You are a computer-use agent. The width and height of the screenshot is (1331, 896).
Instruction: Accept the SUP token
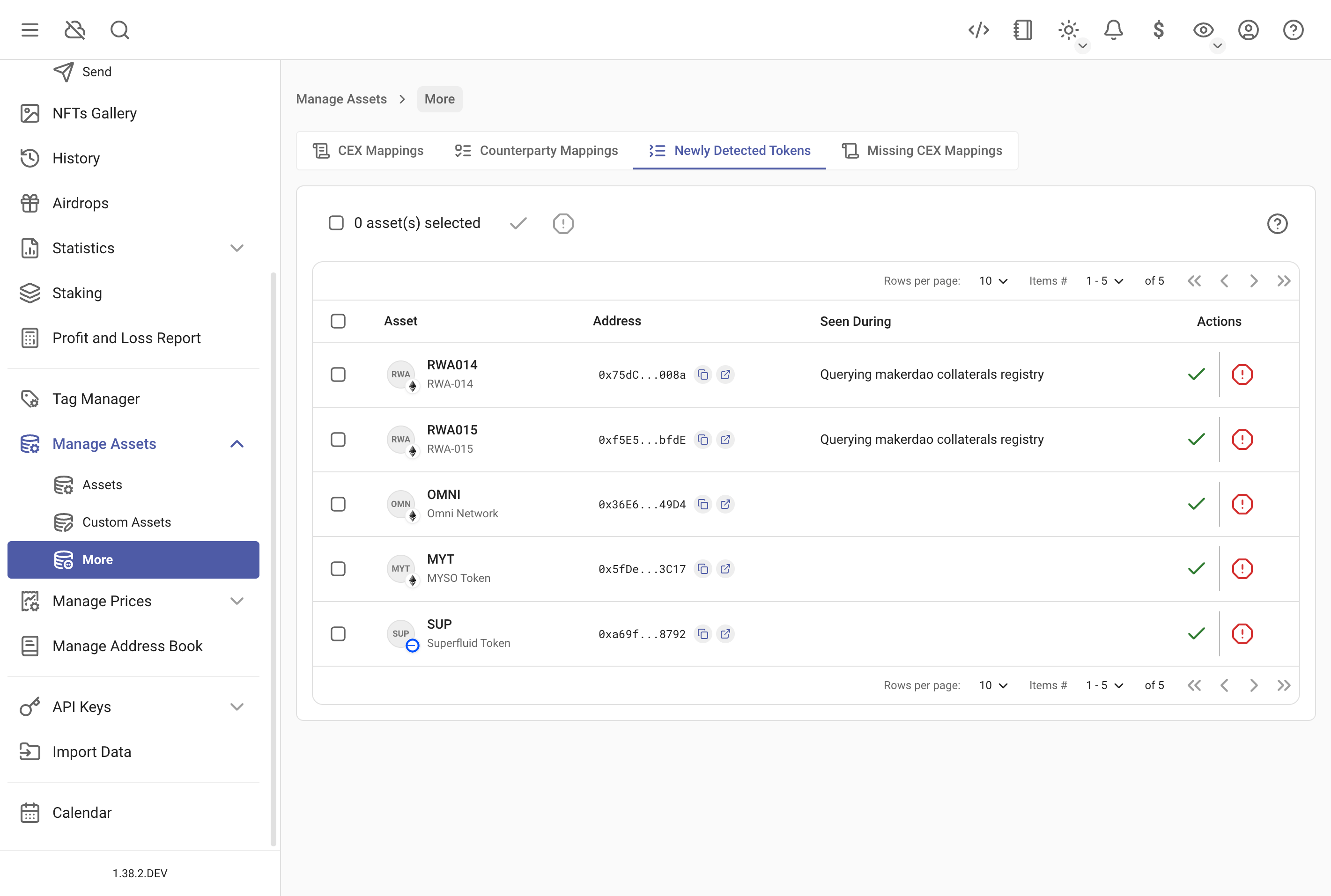point(1196,634)
